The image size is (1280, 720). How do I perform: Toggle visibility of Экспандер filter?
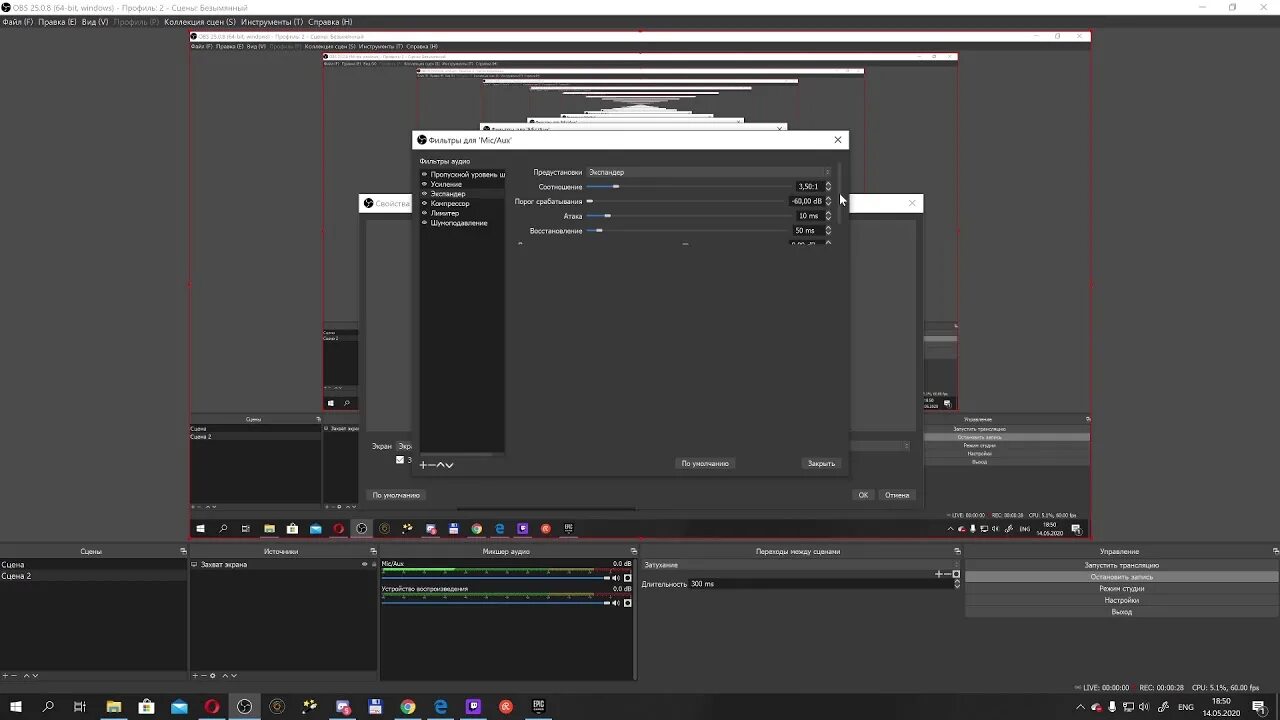[x=424, y=193]
